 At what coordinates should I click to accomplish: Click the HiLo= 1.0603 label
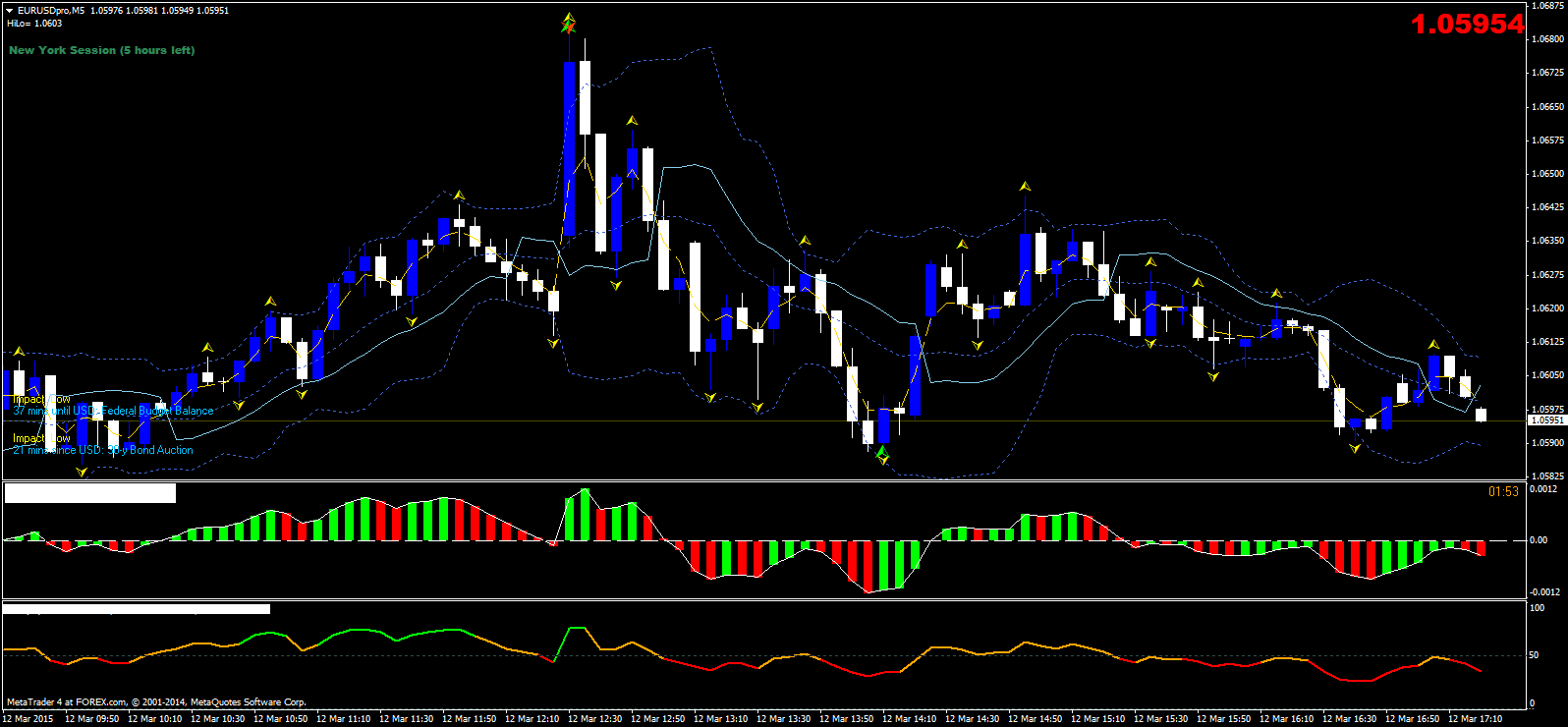click(x=34, y=24)
